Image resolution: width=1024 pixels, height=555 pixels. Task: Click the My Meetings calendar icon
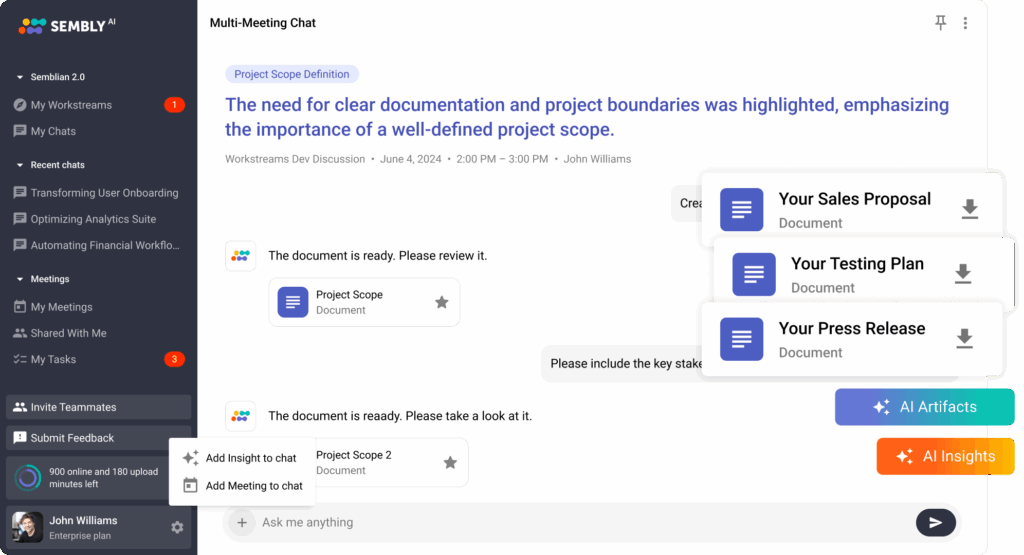20,306
